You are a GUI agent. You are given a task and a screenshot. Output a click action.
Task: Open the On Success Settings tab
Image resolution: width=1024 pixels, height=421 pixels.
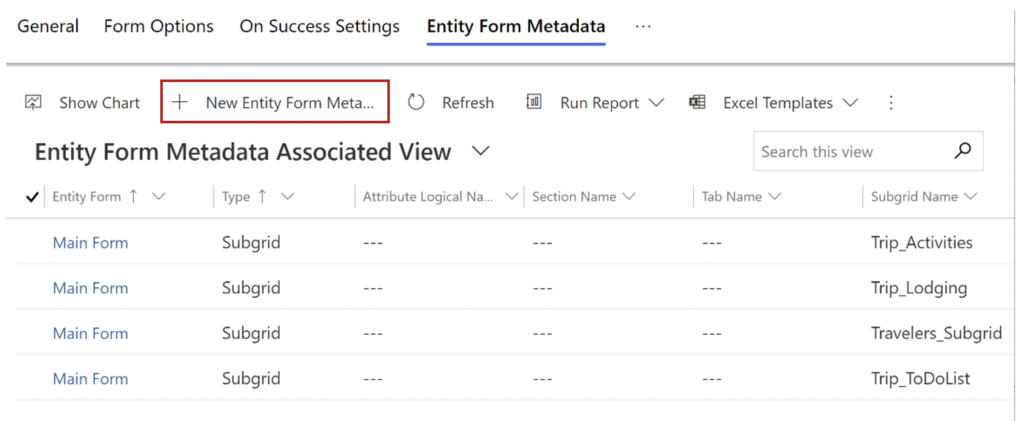point(319,26)
